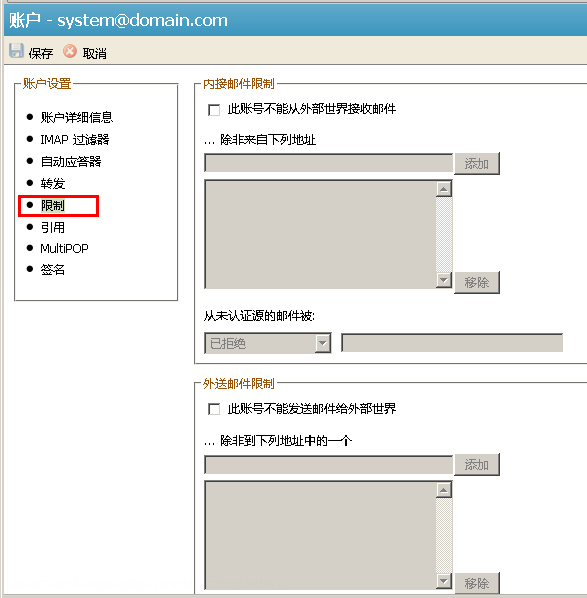Screen dimensions: 587x598
Task: Select MultiPOP in account settings
Action: point(64,249)
